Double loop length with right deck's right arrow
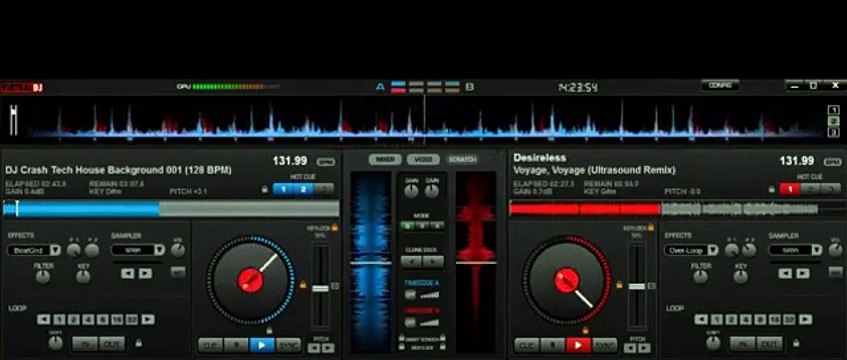 point(805,319)
